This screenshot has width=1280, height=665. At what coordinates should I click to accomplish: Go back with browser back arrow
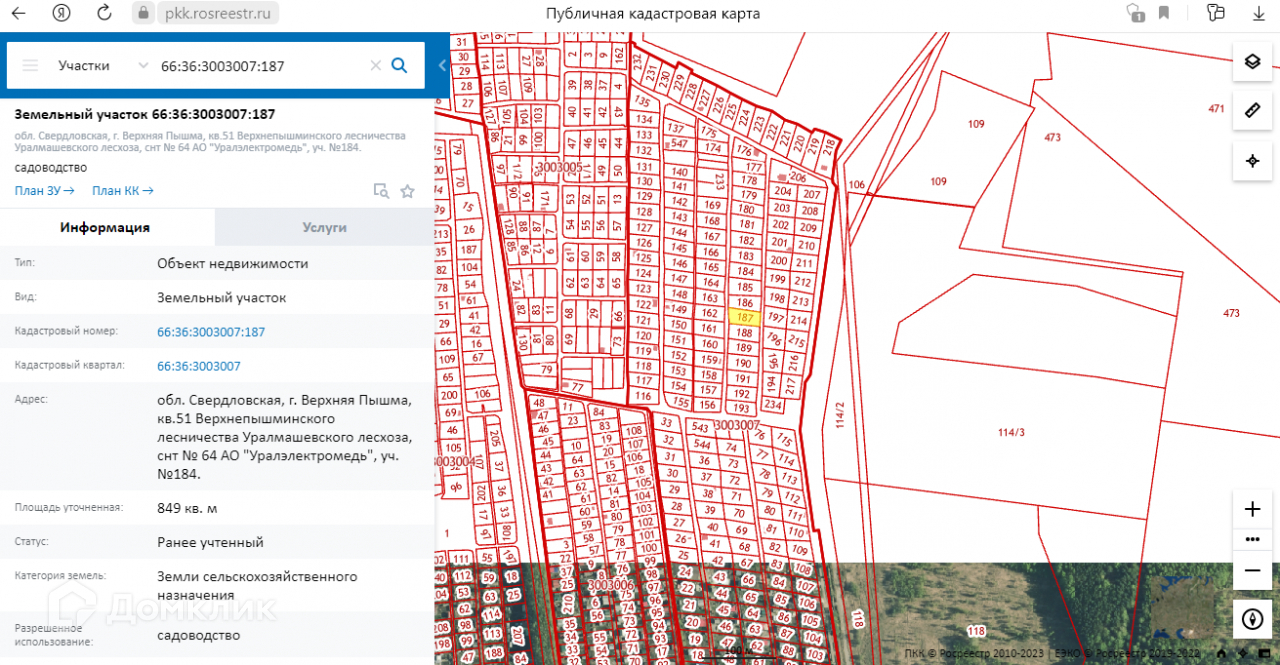click(x=19, y=13)
